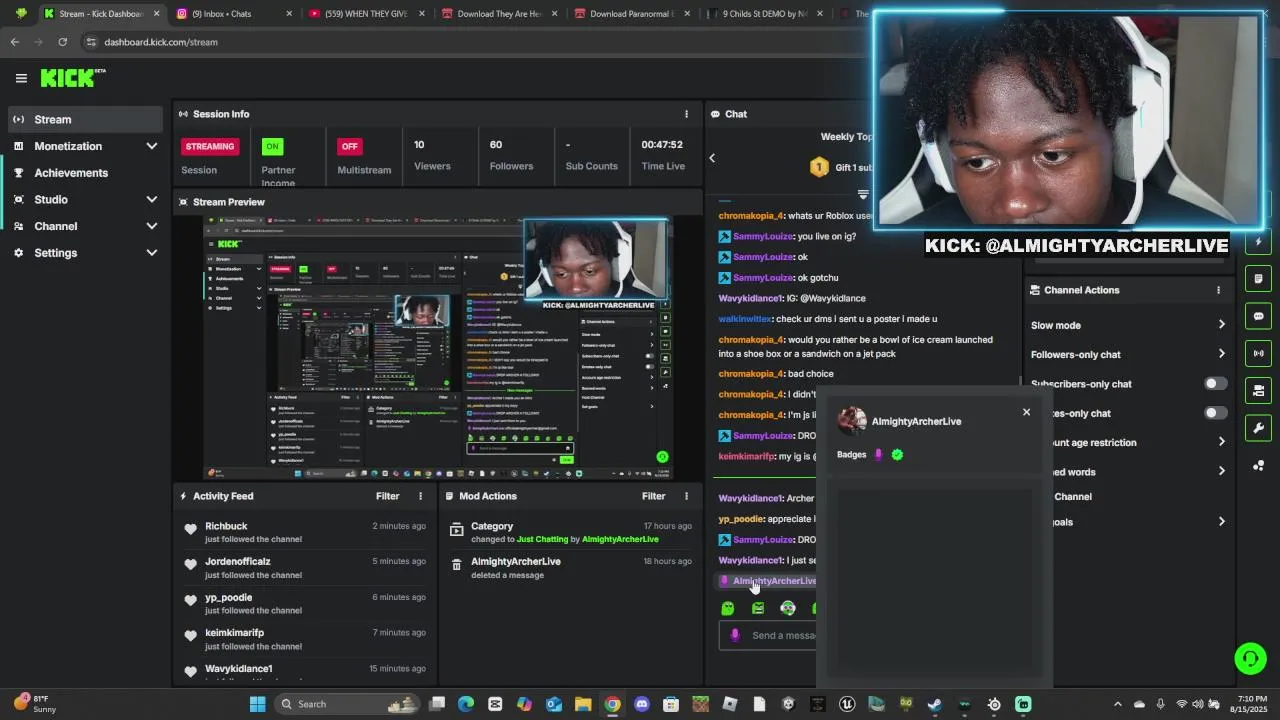1280x720 pixels.
Task: Click the first green blob emote below chat
Action: (x=728, y=608)
